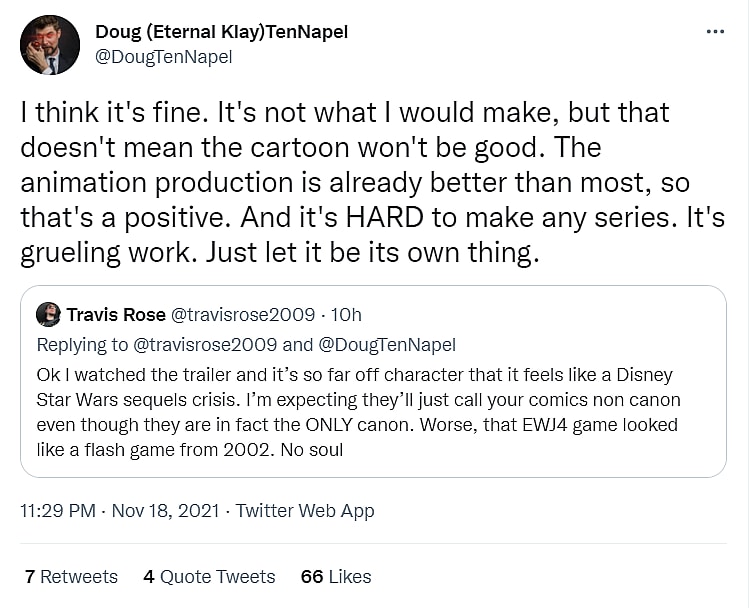The image size is (749, 608).
Task: Open Doug TenNapel's profile avatar picture
Action: (50, 45)
